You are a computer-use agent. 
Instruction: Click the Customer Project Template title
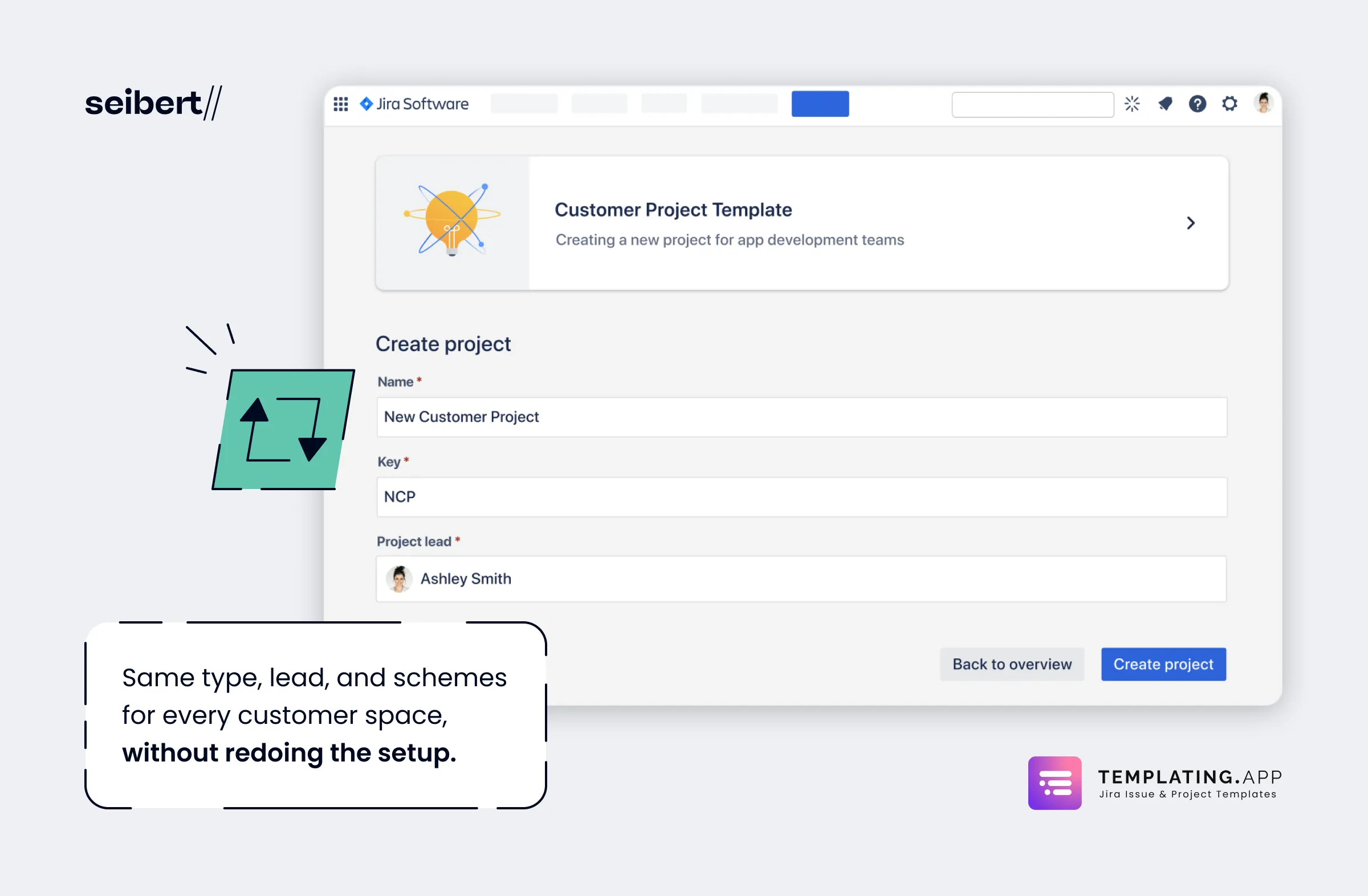tap(673, 210)
